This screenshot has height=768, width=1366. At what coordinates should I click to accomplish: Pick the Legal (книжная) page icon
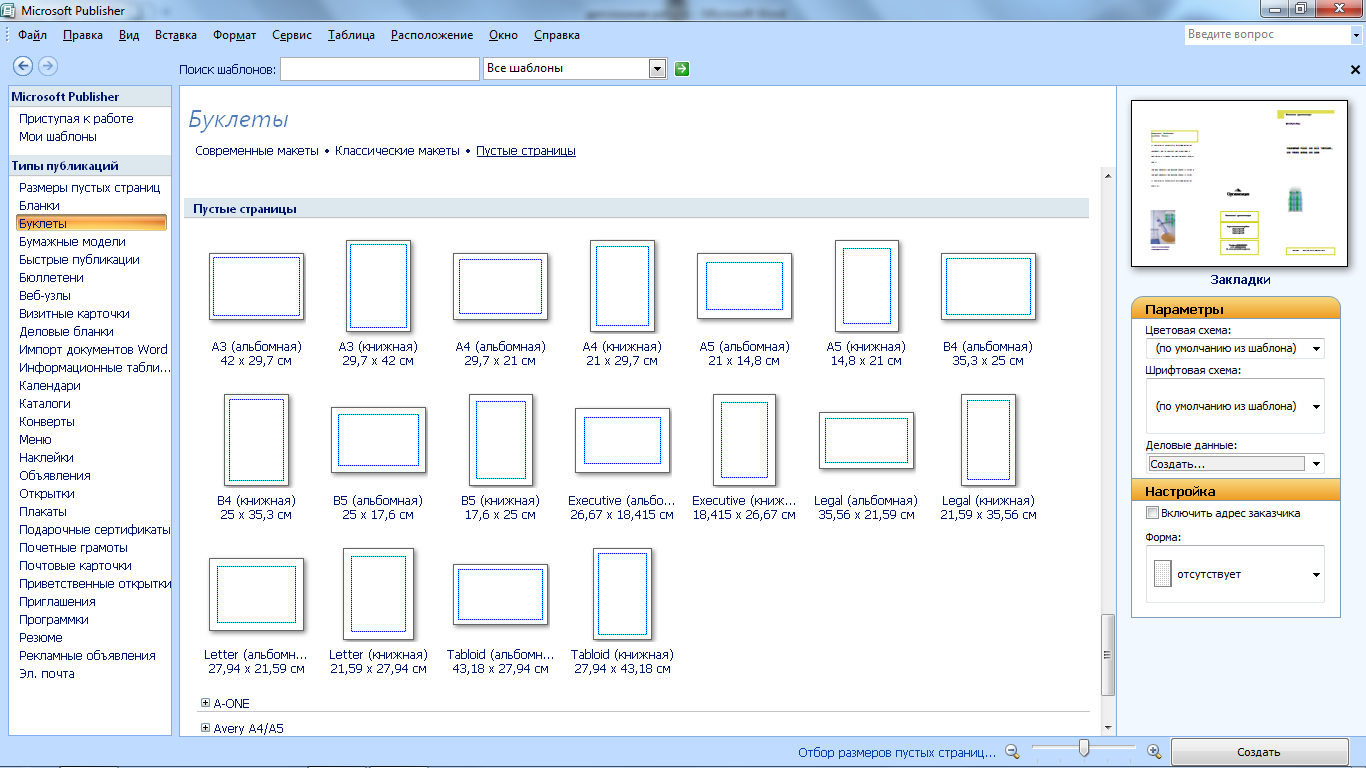click(x=988, y=440)
